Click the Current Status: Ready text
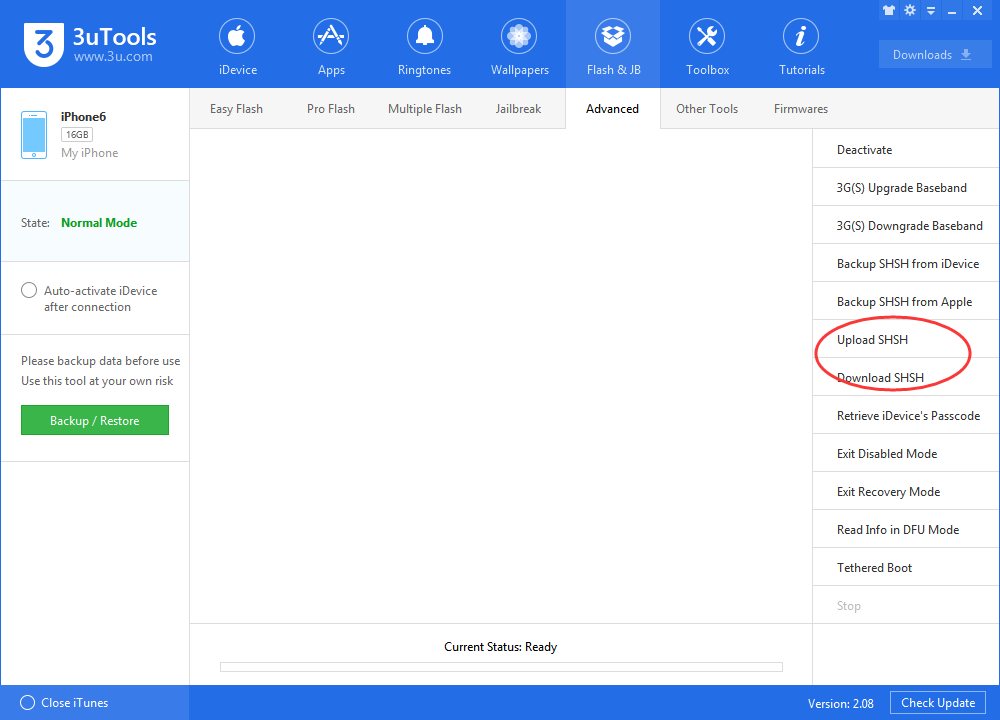 (x=501, y=647)
